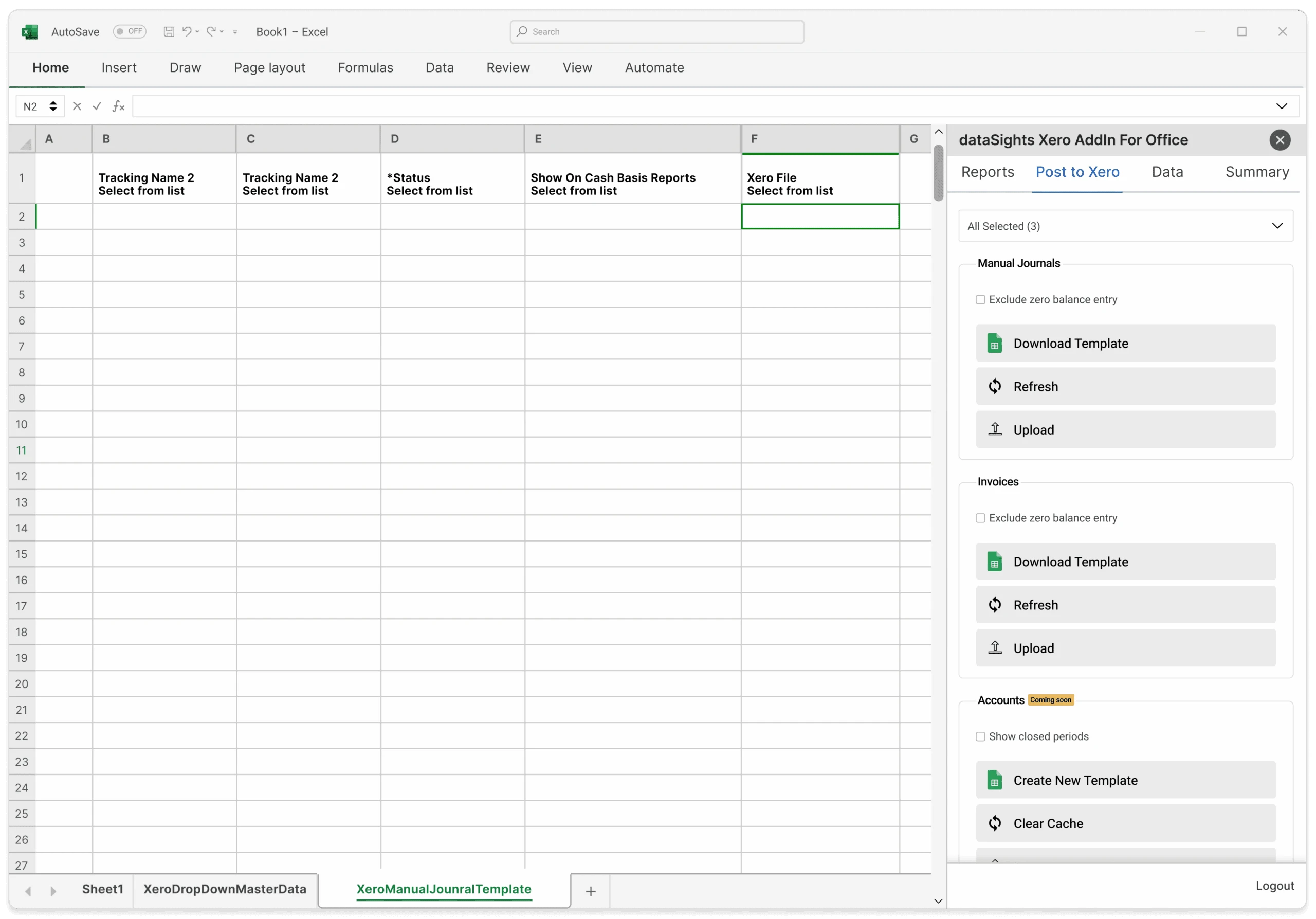Open the View ribbon tab
Screen dimensions: 1316x919
pos(577,68)
